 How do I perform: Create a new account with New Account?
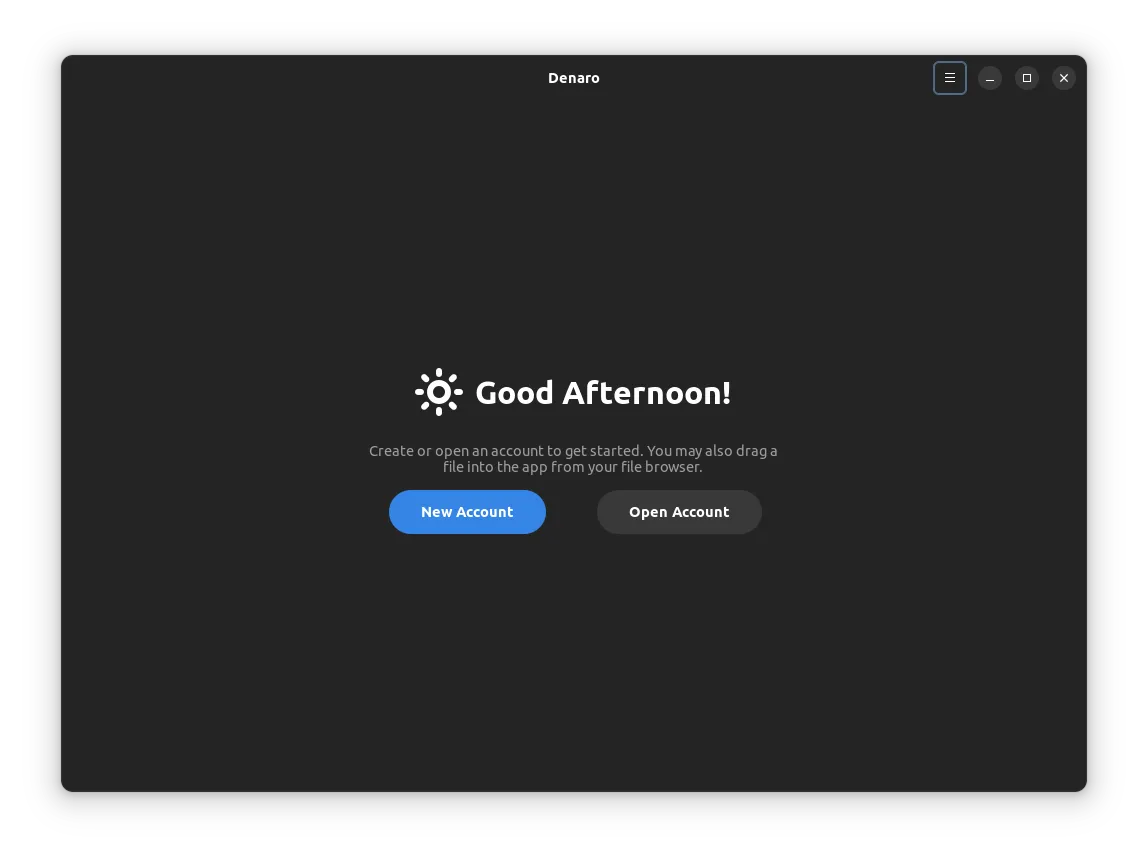[x=467, y=512]
